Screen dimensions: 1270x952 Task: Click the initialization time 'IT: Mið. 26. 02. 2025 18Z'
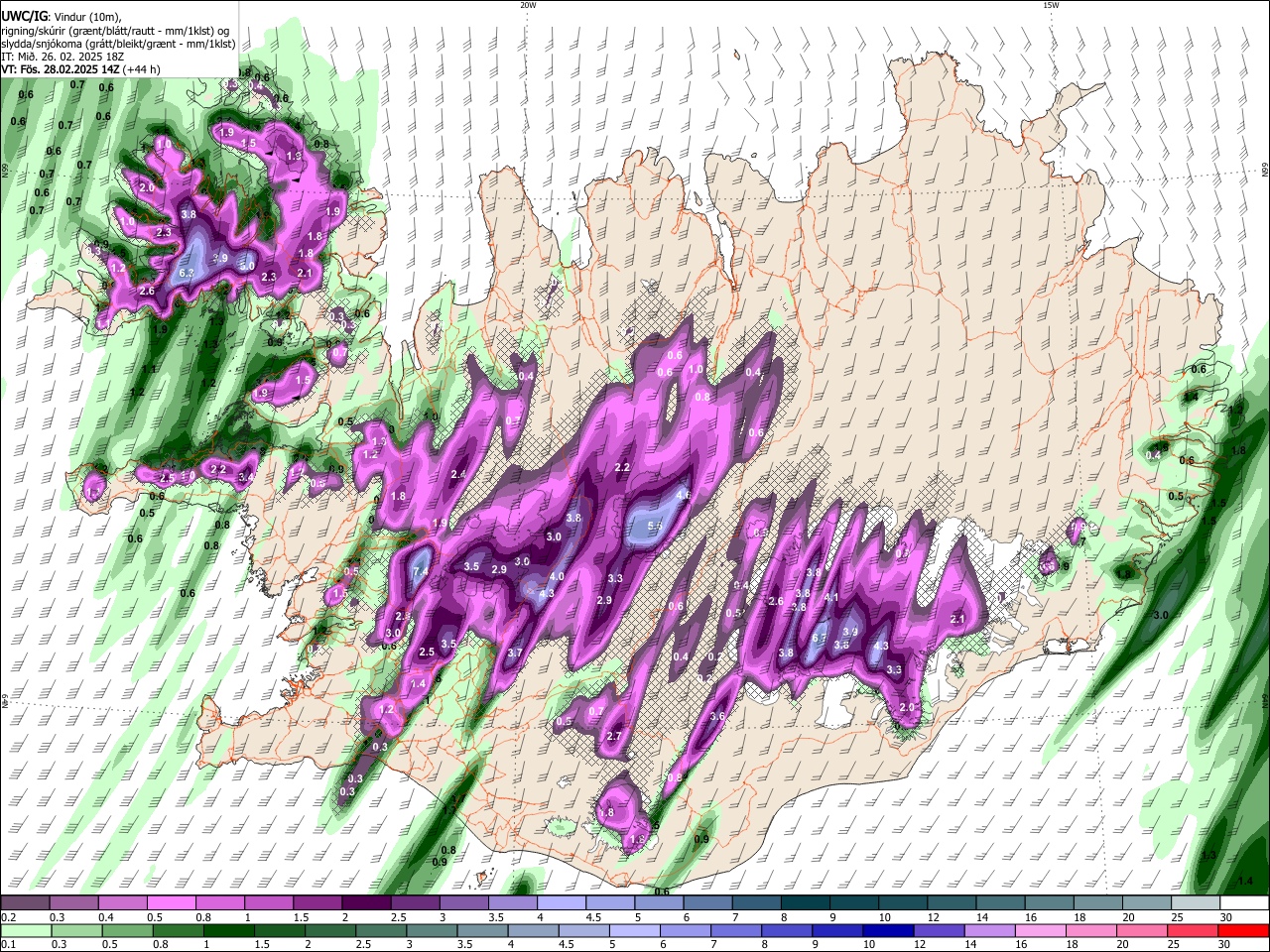click(62, 57)
